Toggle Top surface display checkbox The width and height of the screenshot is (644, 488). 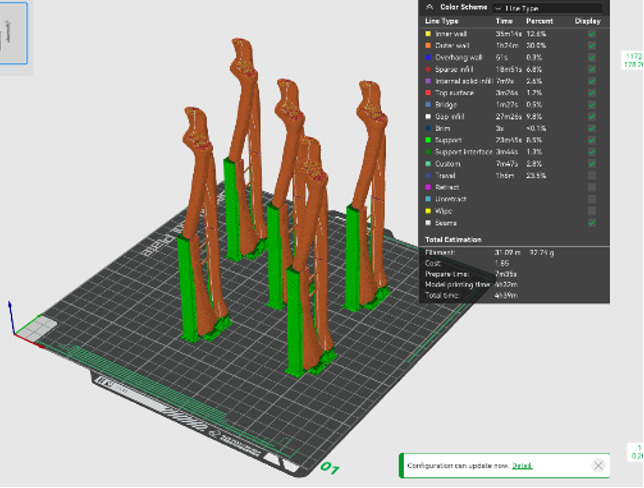pyautogui.click(x=592, y=93)
